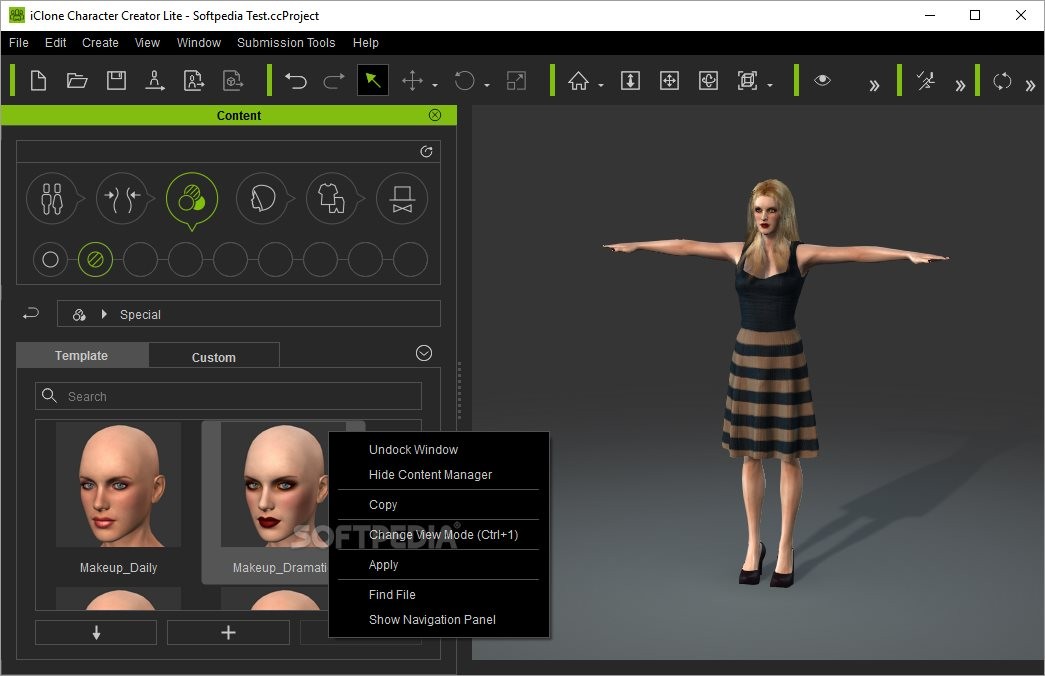Expand the Rotate tool dropdown arrow

pos(487,85)
